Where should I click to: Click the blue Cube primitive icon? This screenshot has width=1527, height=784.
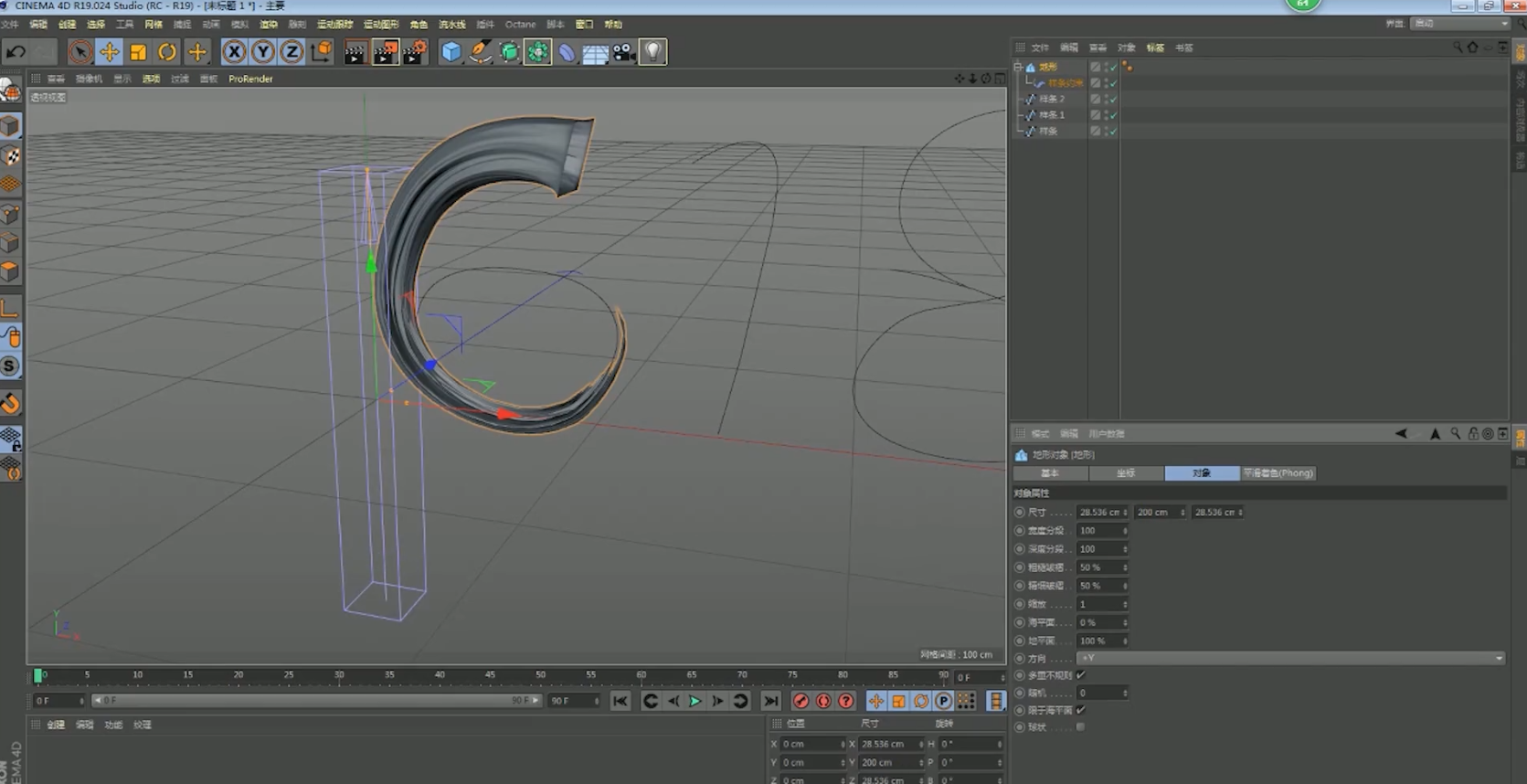(x=451, y=52)
